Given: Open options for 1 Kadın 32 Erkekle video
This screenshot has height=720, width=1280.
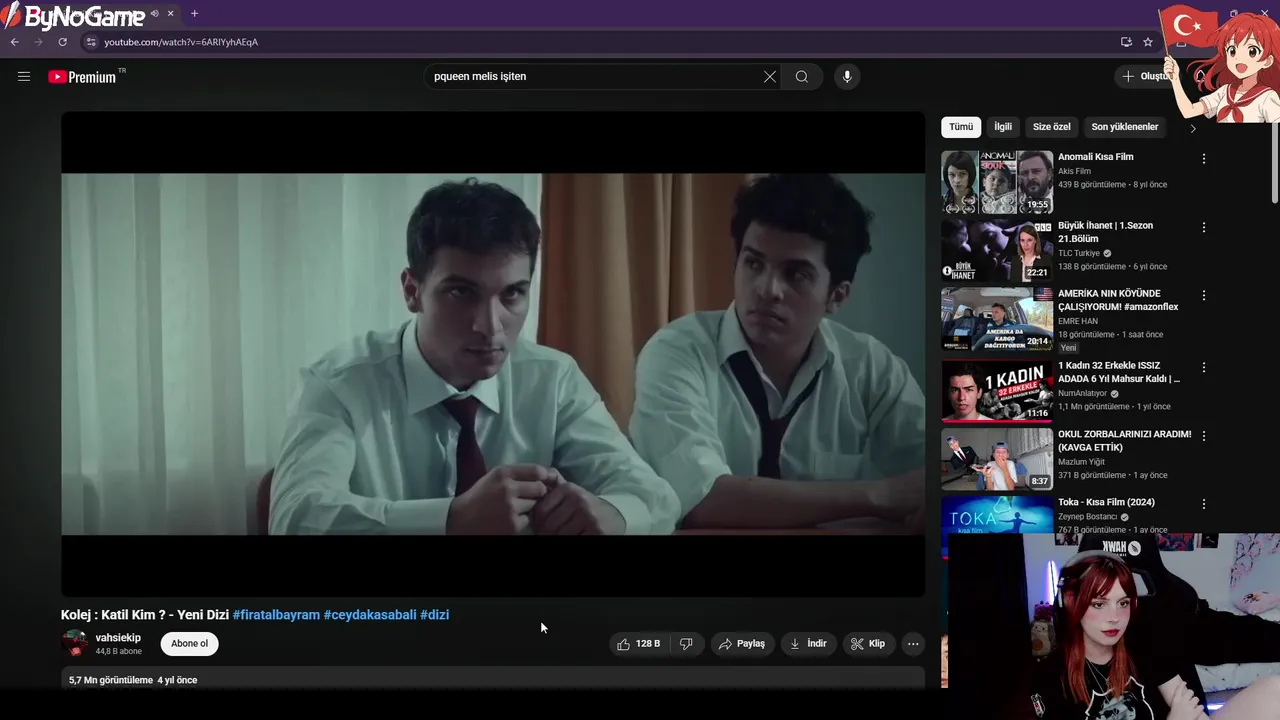Looking at the screenshot, I should pos(1204,367).
